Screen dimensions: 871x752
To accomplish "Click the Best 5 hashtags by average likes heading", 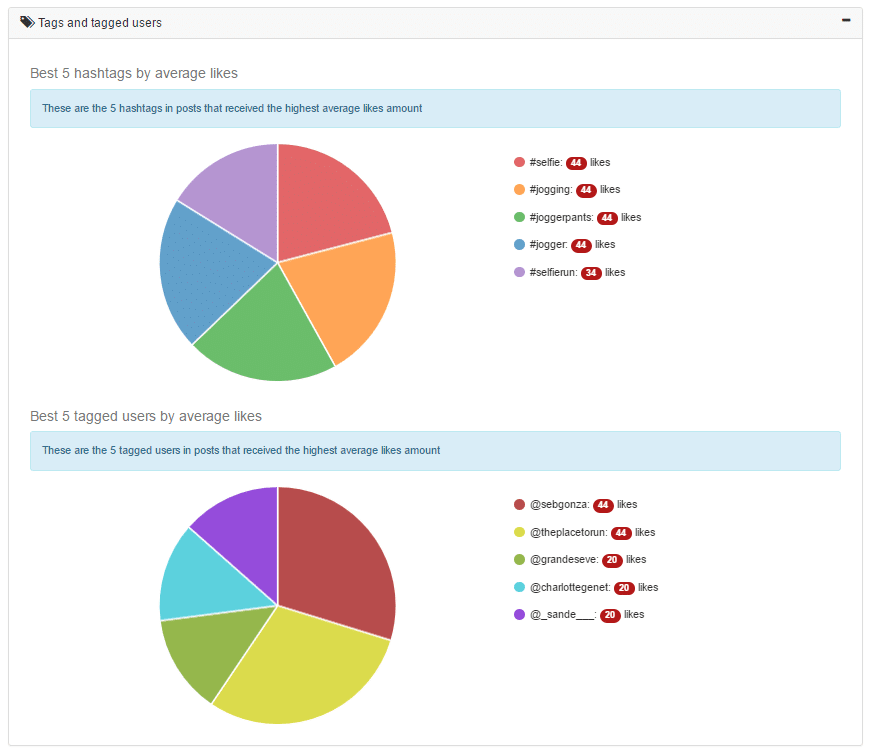I will tap(134, 73).
